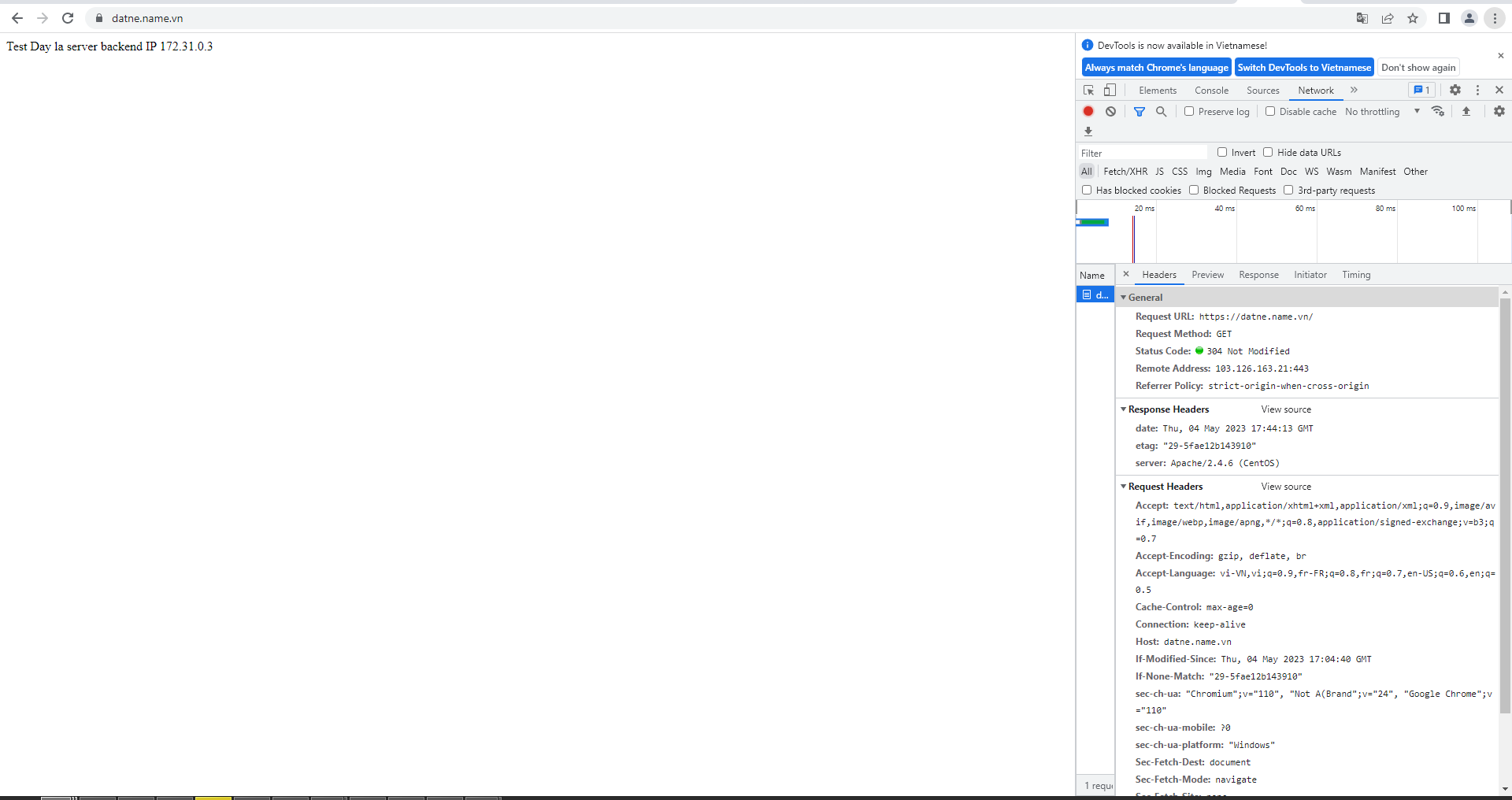
Task: Switch to the Console tab
Action: [x=1211, y=91]
